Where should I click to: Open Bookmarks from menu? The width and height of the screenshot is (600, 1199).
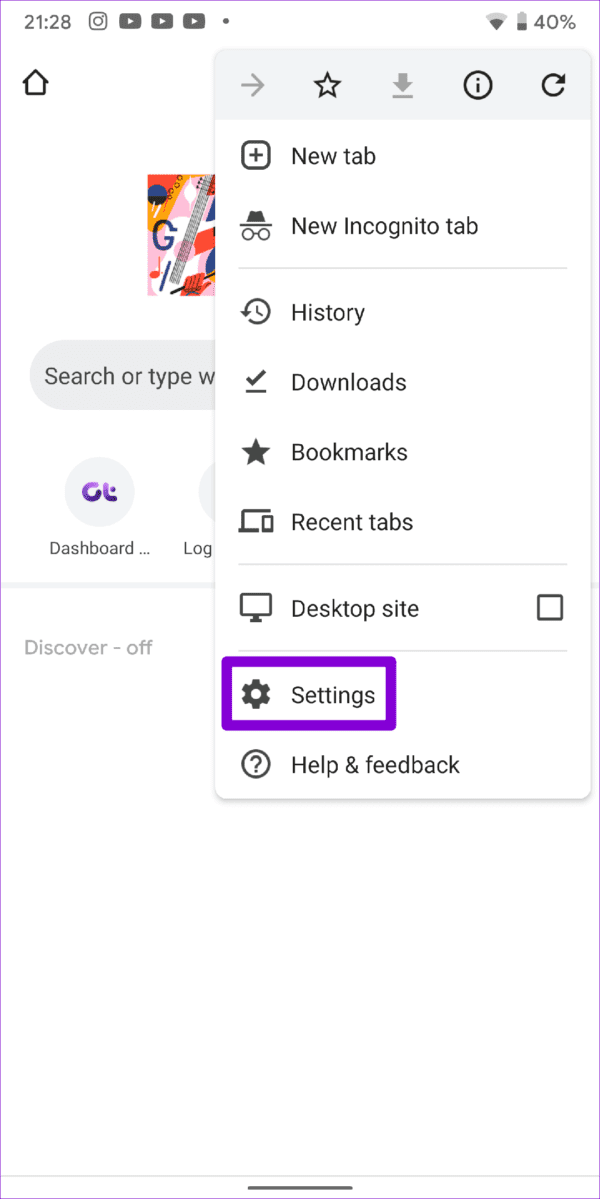(x=403, y=453)
